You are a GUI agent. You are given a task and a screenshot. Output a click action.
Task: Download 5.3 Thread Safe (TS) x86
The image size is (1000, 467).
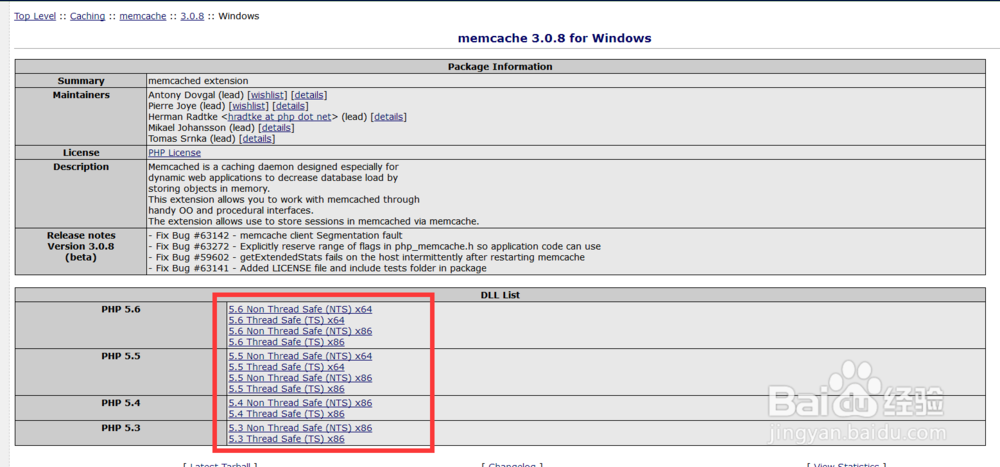287,439
